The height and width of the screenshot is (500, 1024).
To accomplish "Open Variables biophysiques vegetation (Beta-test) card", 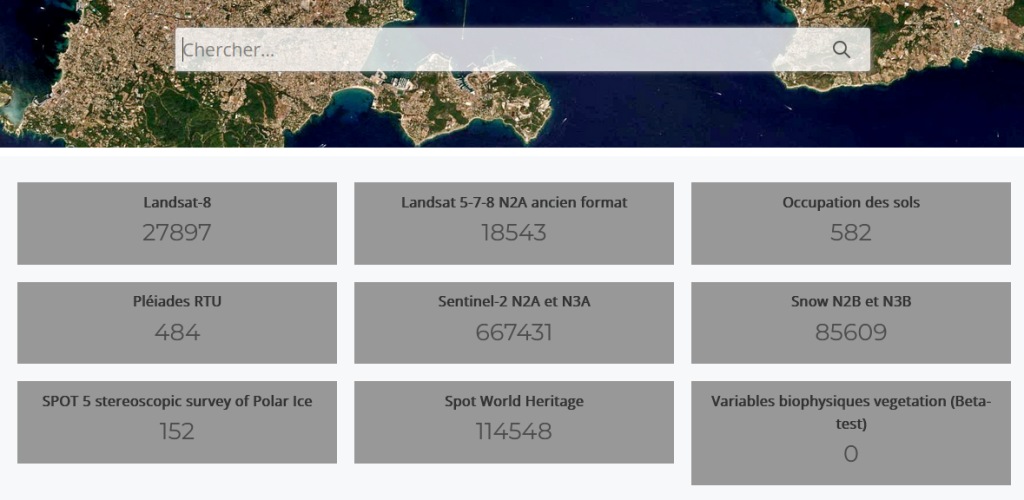I will [851, 433].
